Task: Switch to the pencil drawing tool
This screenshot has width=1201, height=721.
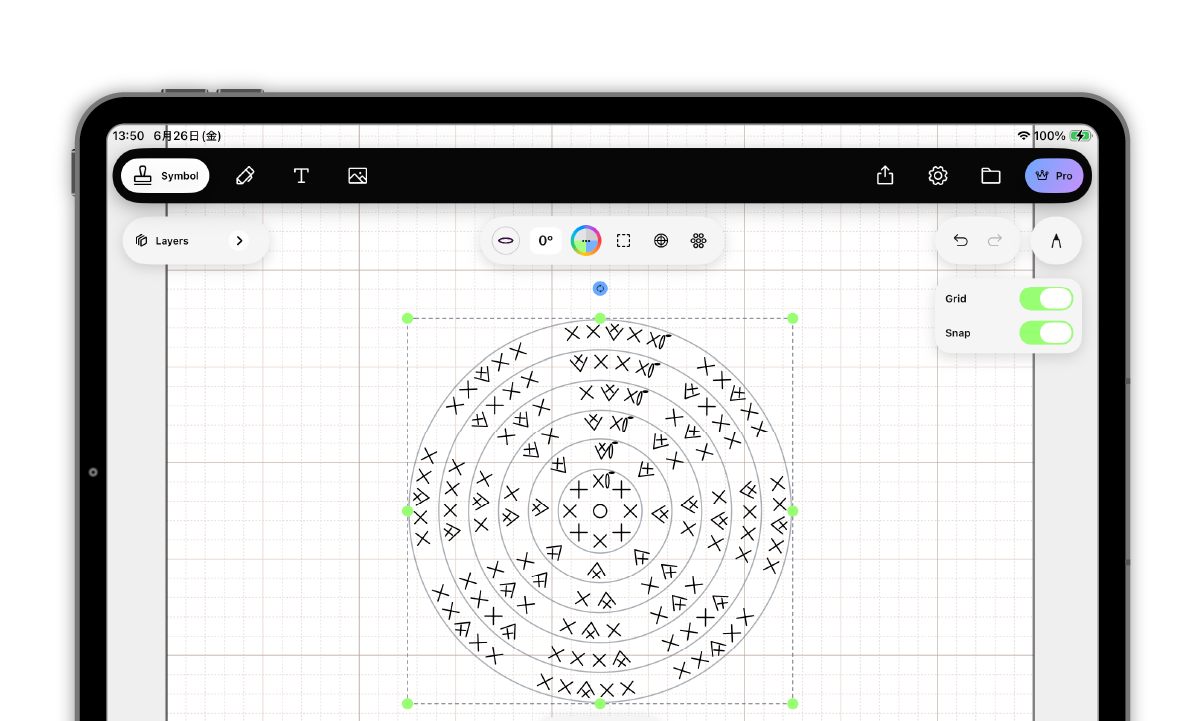Action: tap(245, 176)
